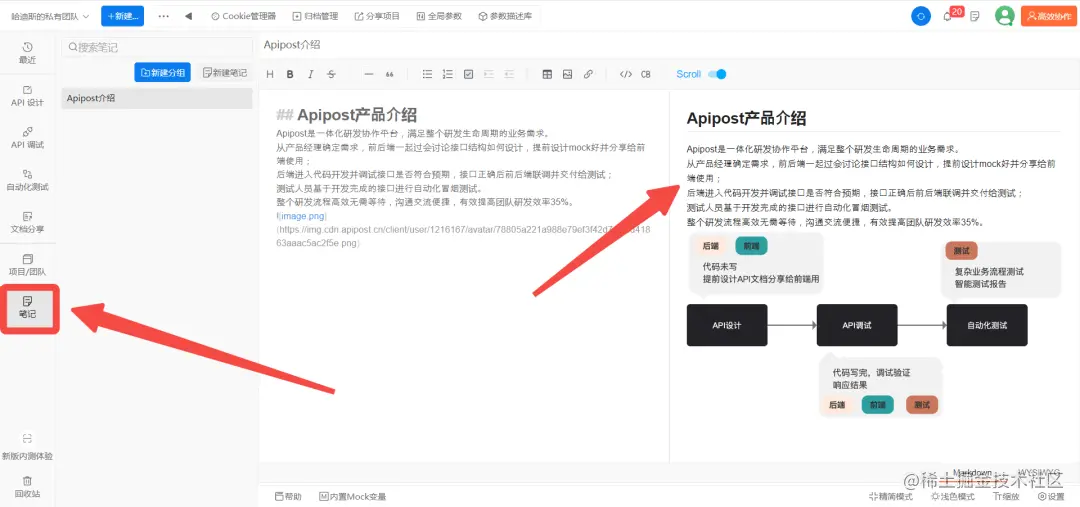Insert a table in the editor
The width and height of the screenshot is (1080, 507).
click(x=547, y=74)
